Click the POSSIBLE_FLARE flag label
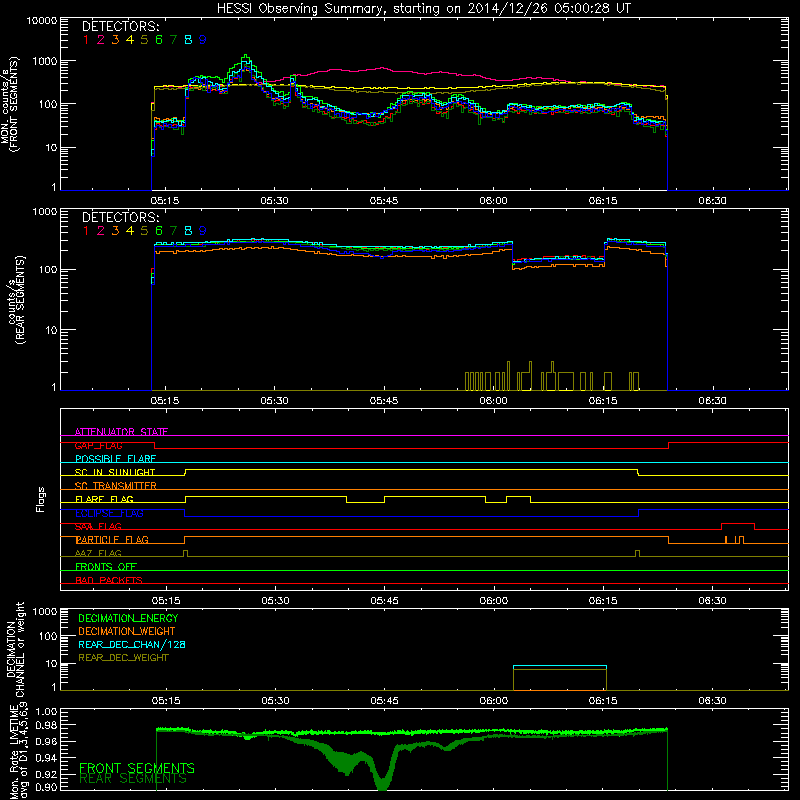The width and height of the screenshot is (800, 800). 115,459
